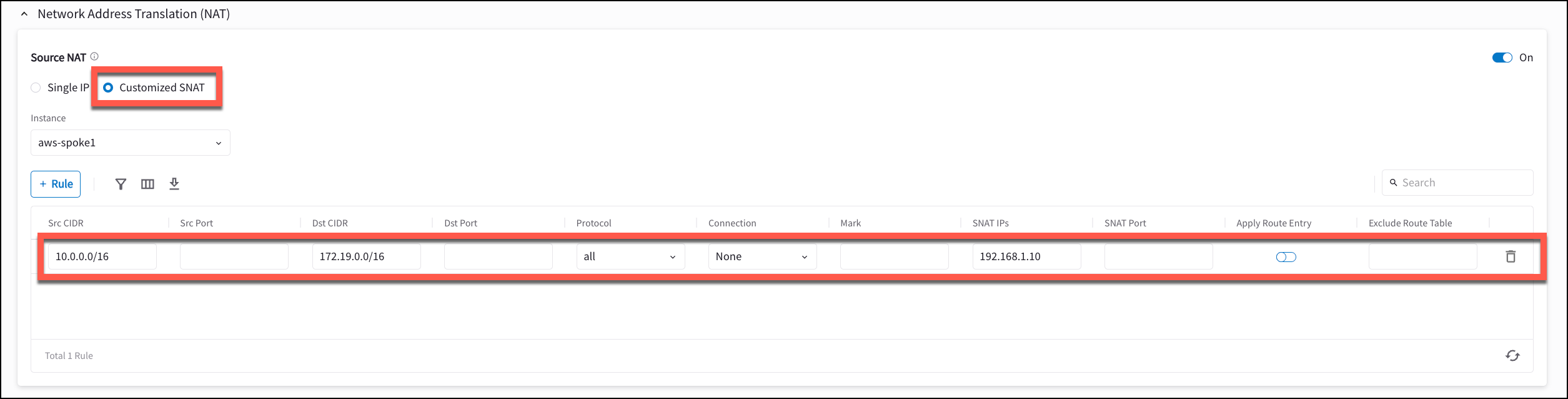Click the Dst CIDR field 172.19.0.0/16
The width and height of the screenshot is (1568, 399).
[x=365, y=256]
